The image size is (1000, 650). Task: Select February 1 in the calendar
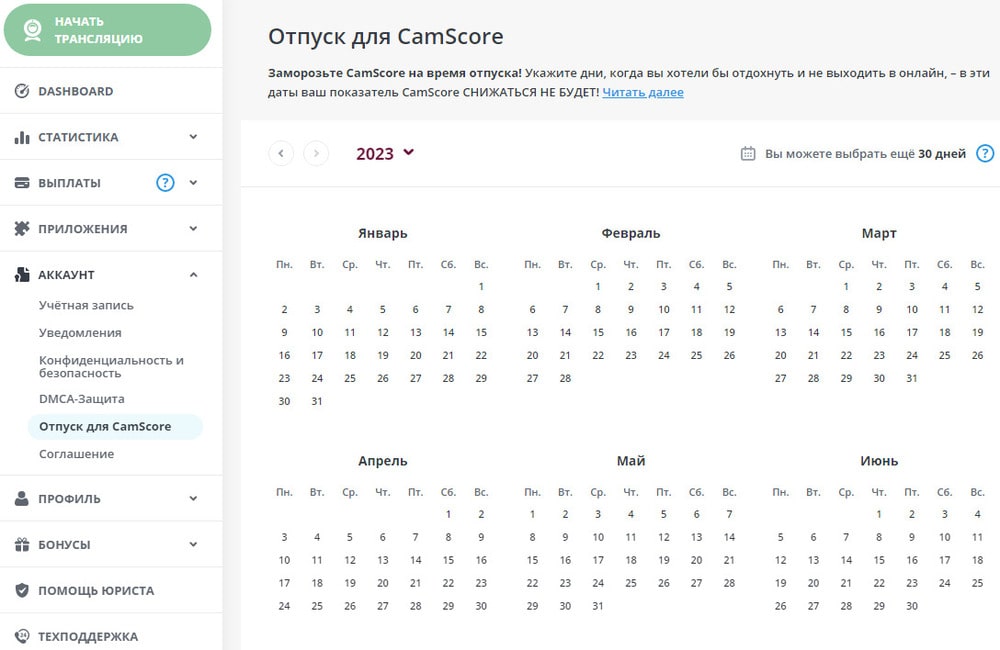[598, 286]
